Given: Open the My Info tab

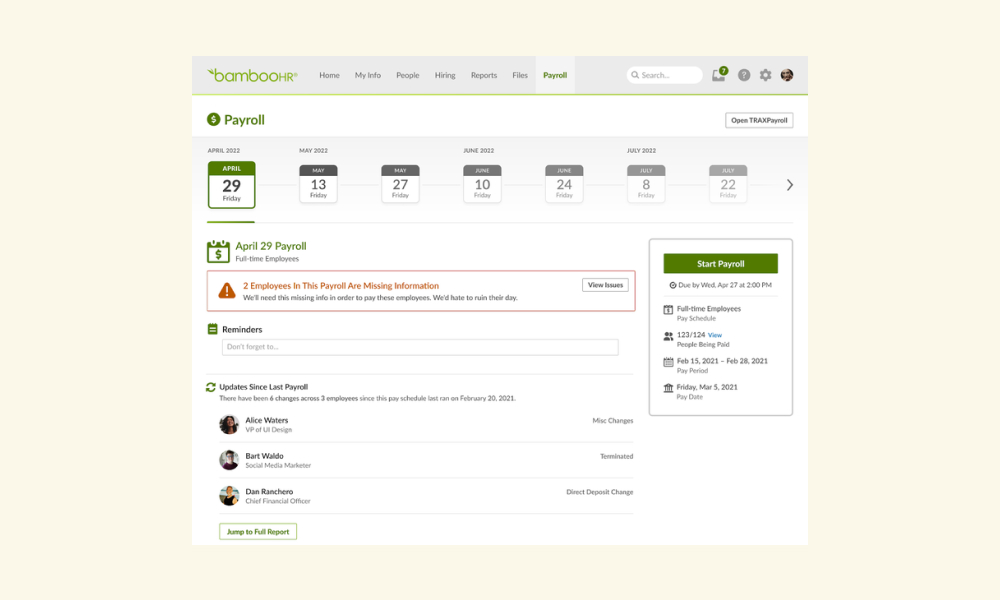Looking at the screenshot, I should (367, 75).
